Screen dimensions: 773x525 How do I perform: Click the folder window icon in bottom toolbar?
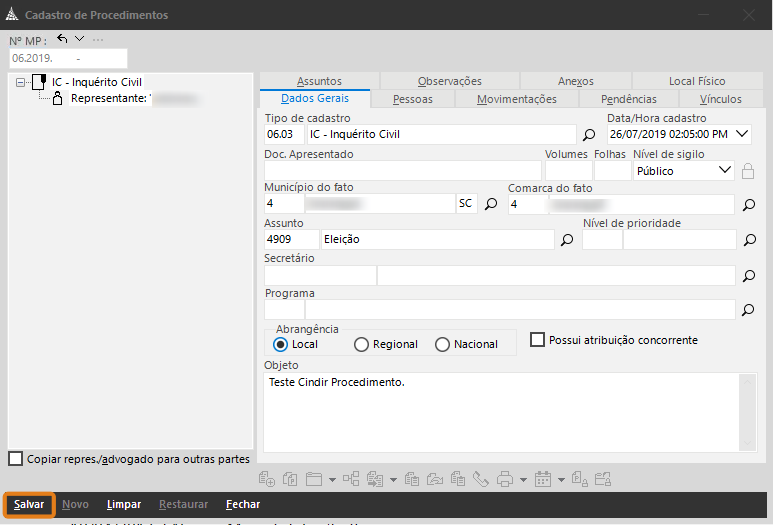pyautogui.click(x=314, y=479)
